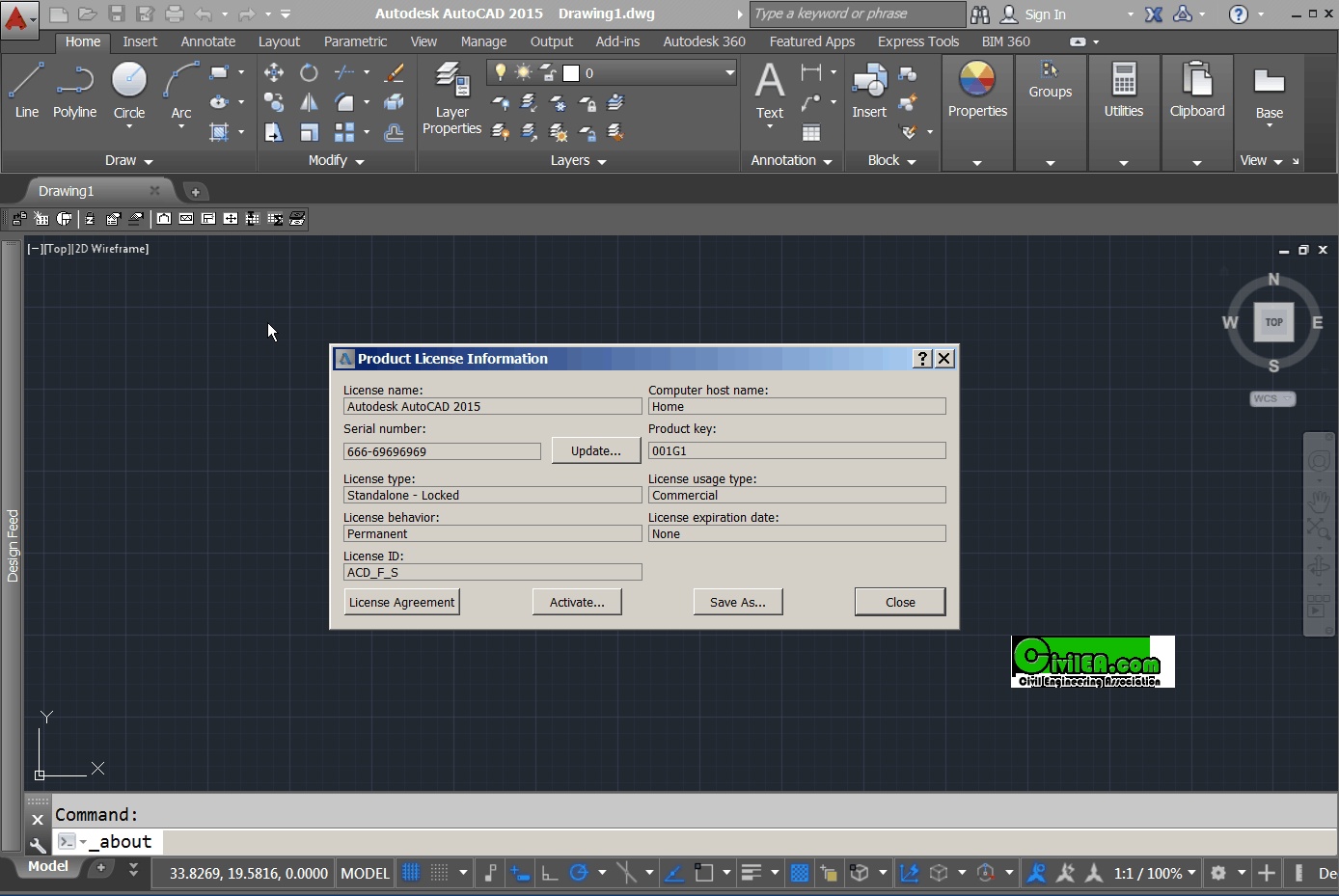
Task: Click the Serial number field
Action: 442,451
